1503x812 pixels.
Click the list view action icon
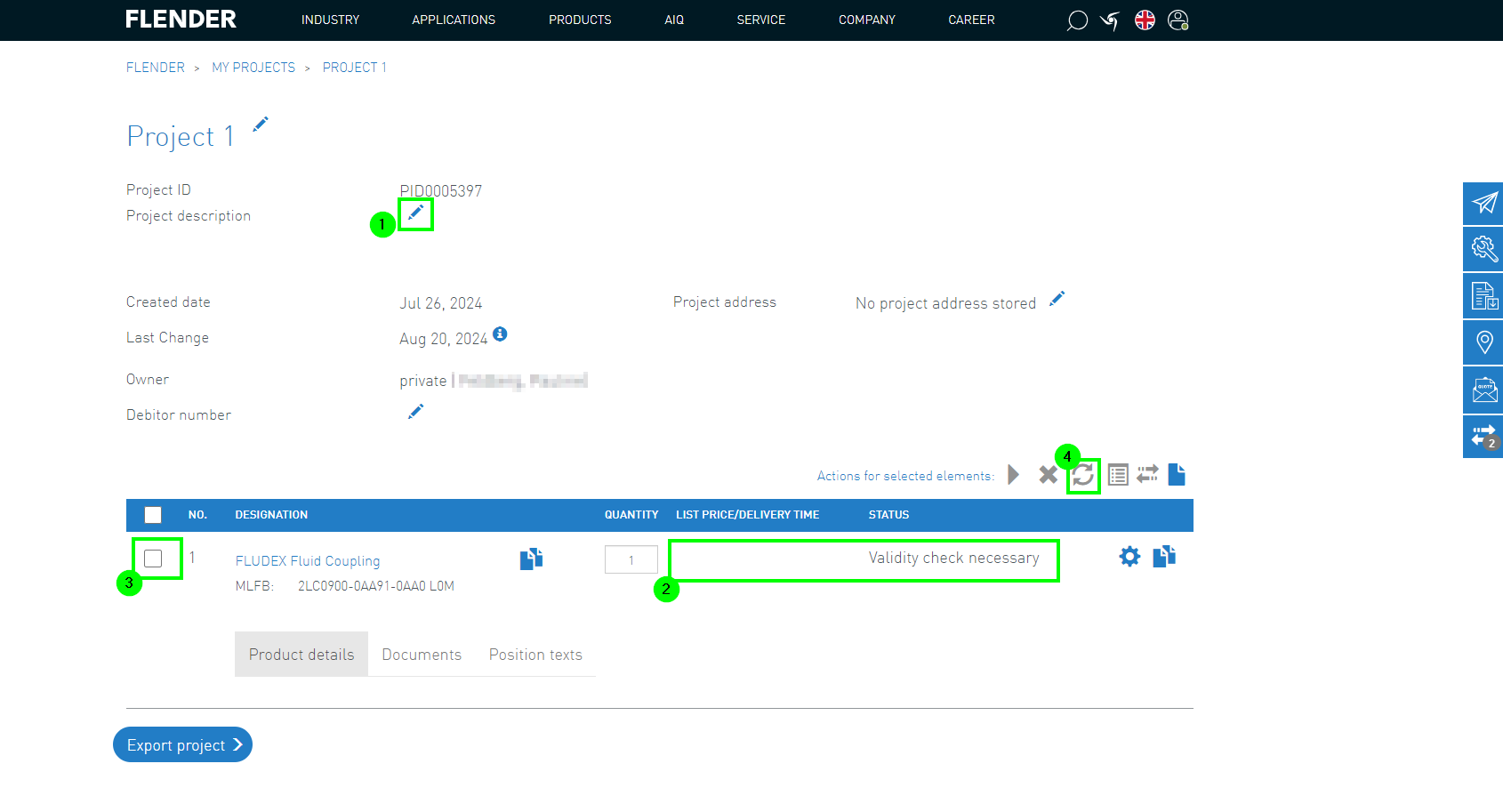click(1118, 475)
